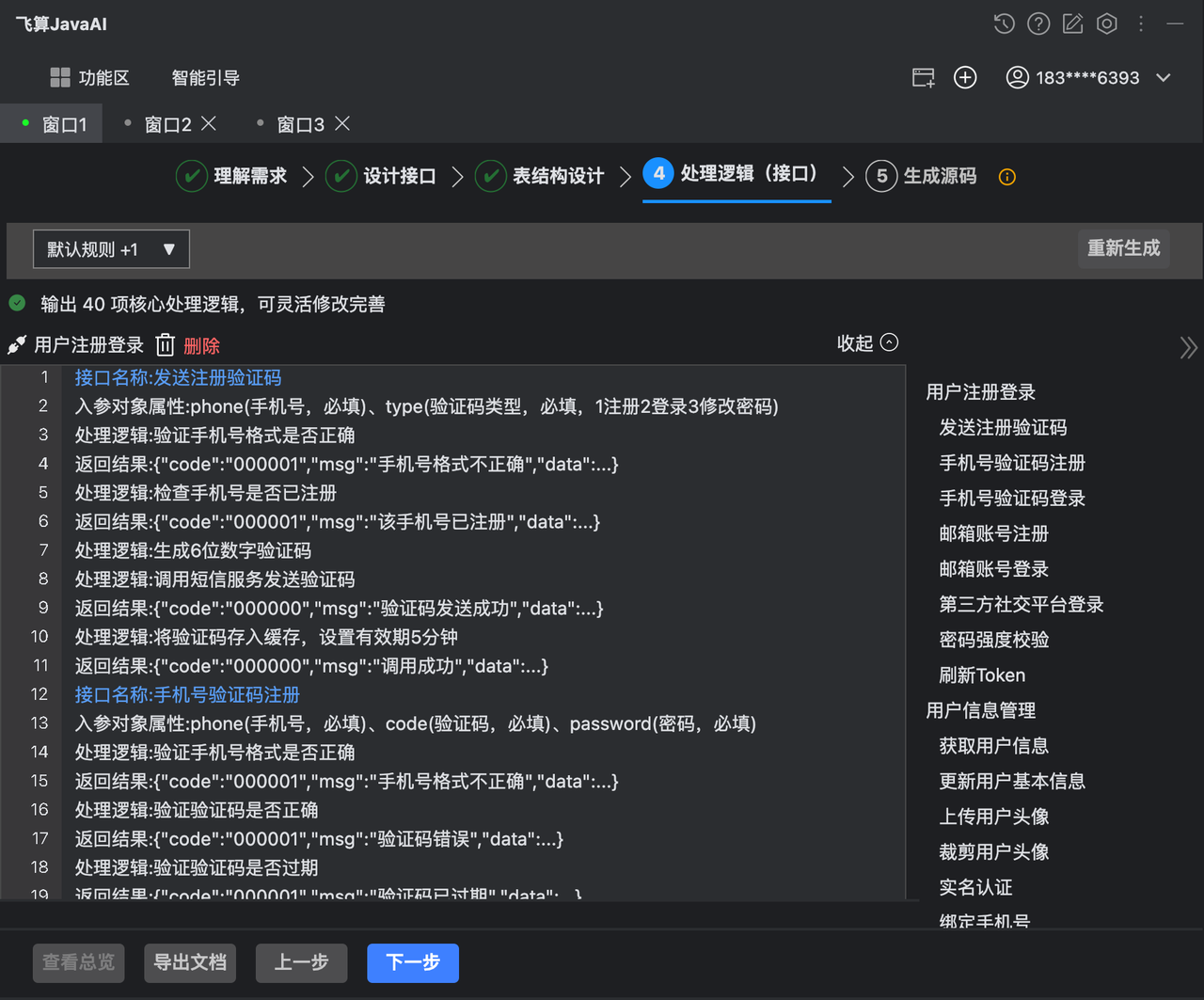Click the edit feedback pencil icon
Screen dimensions: 1204x1000
[1073, 24]
